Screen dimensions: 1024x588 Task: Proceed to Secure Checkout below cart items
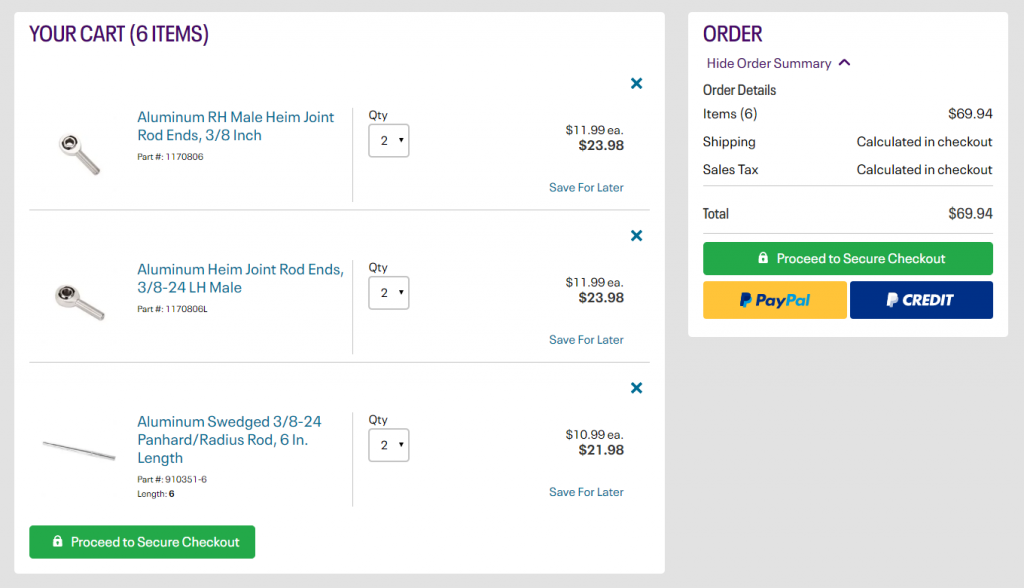(142, 542)
